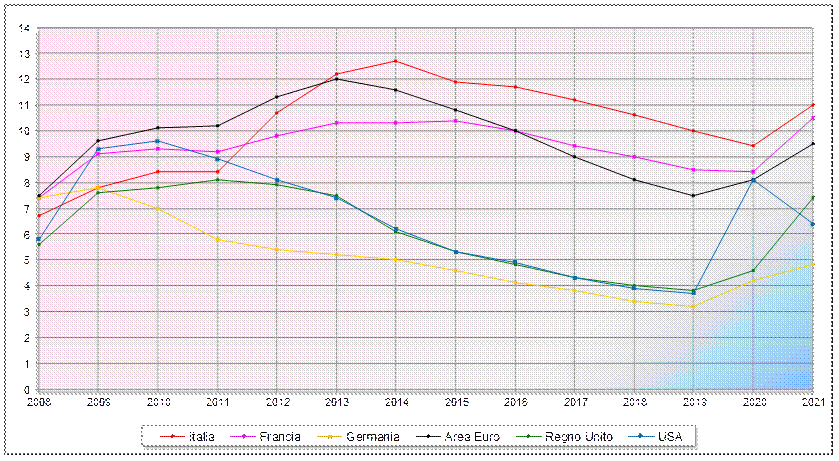Click the 2013 x-axis year label
This screenshot has width=839, height=461.
337,402
